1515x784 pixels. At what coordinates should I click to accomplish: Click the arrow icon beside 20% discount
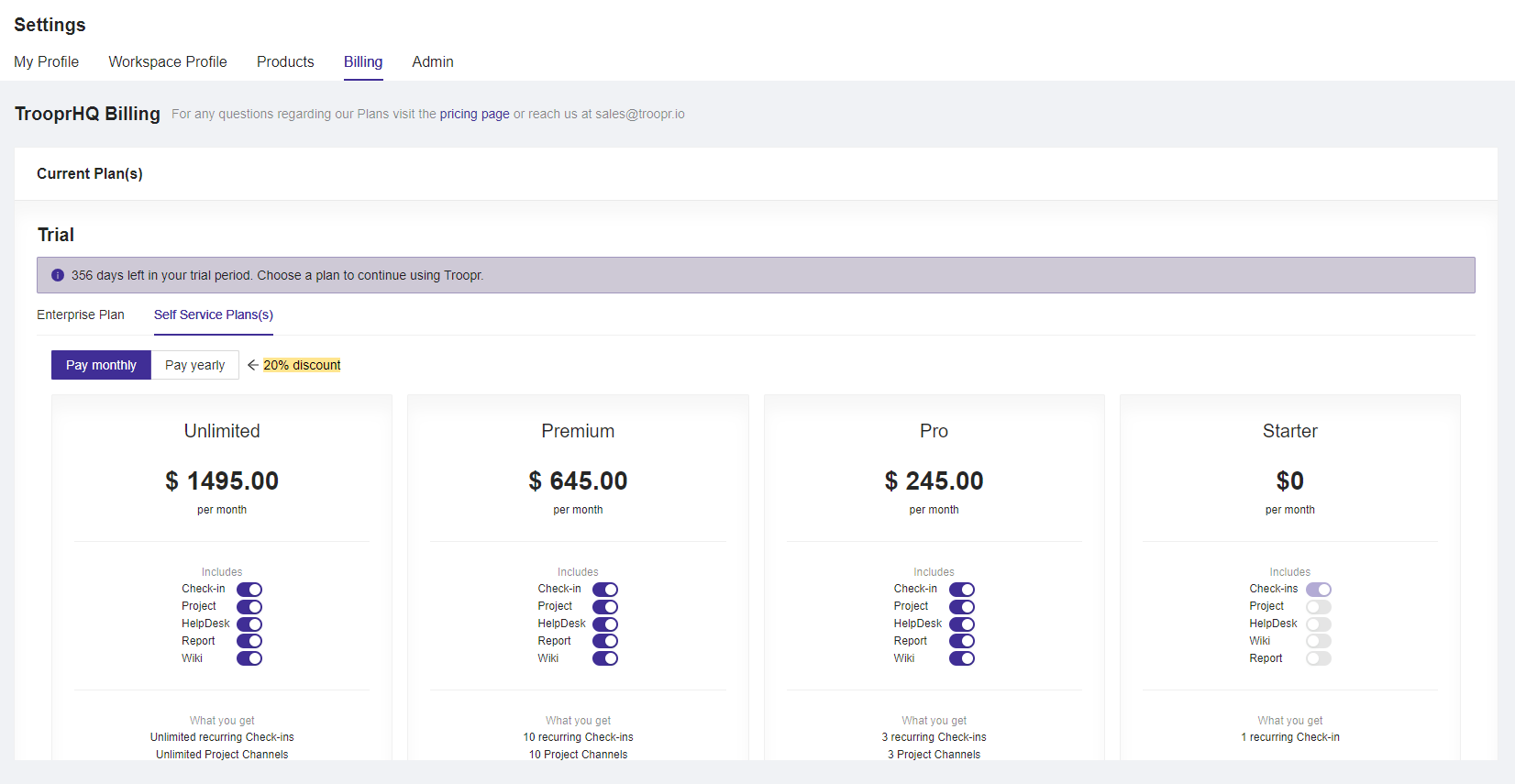click(x=253, y=365)
